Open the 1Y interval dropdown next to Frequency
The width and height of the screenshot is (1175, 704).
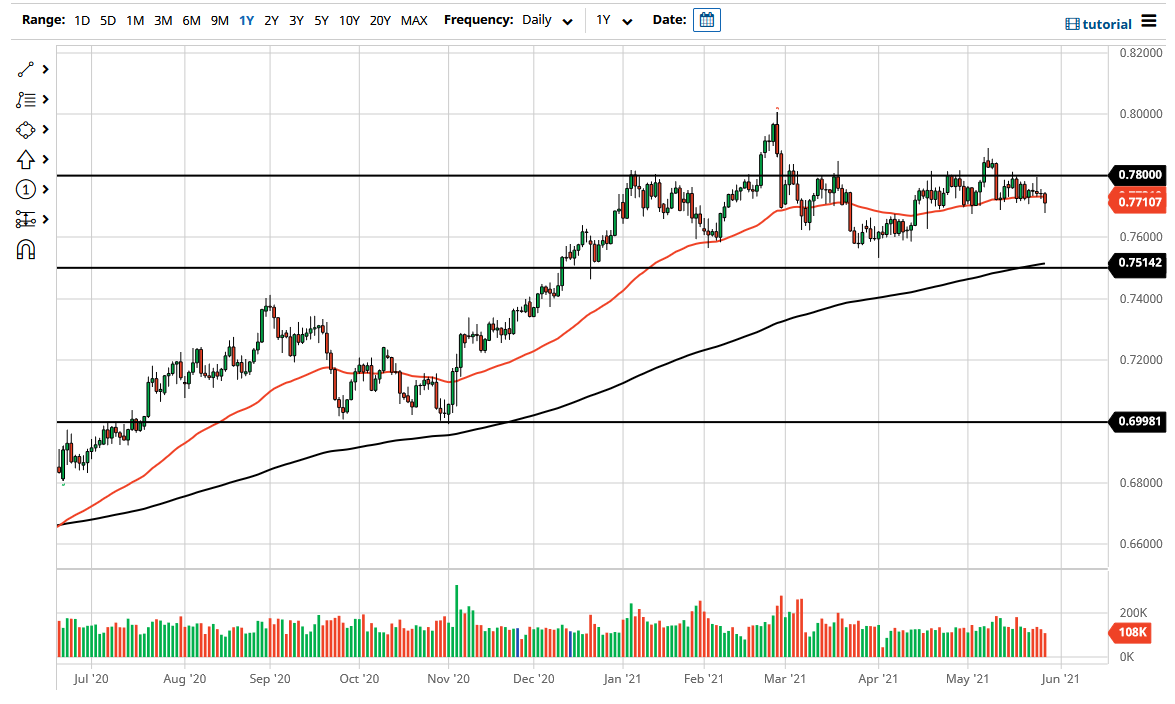click(x=613, y=20)
